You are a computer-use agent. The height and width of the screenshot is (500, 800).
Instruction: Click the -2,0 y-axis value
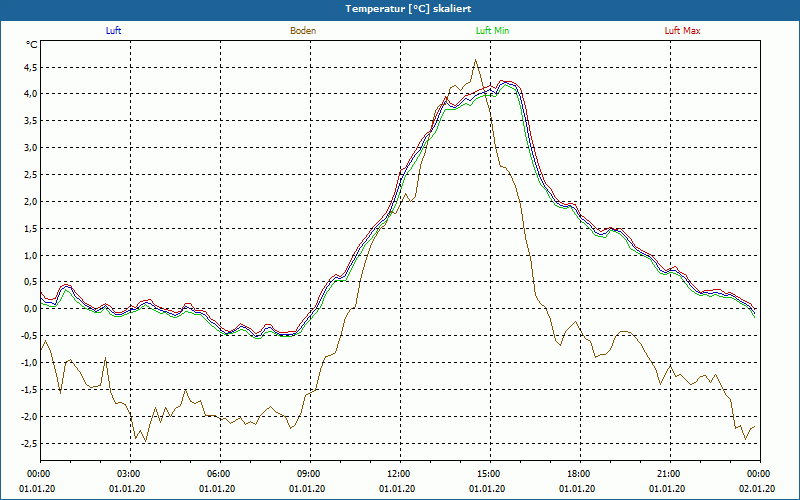coord(29,416)
